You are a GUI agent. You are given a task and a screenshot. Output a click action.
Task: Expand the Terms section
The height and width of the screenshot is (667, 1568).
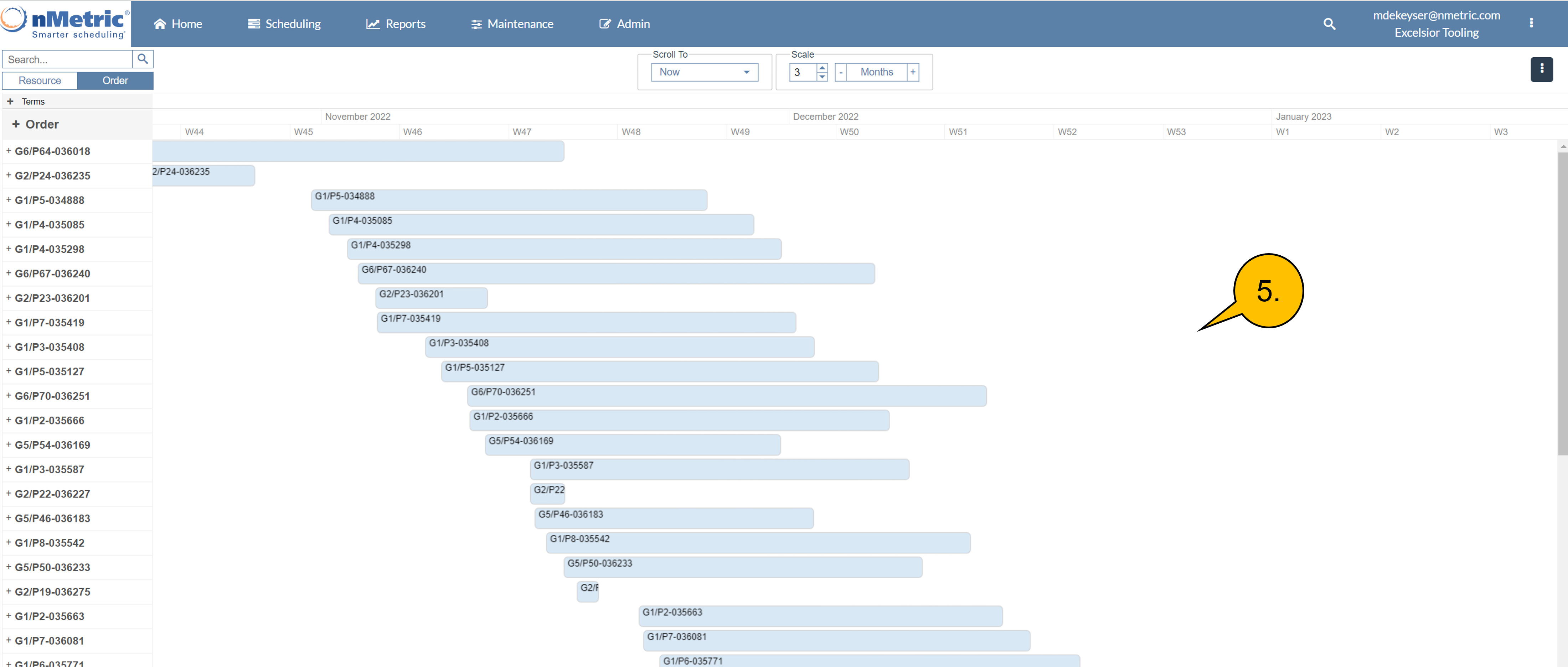(x=10, y=101)
